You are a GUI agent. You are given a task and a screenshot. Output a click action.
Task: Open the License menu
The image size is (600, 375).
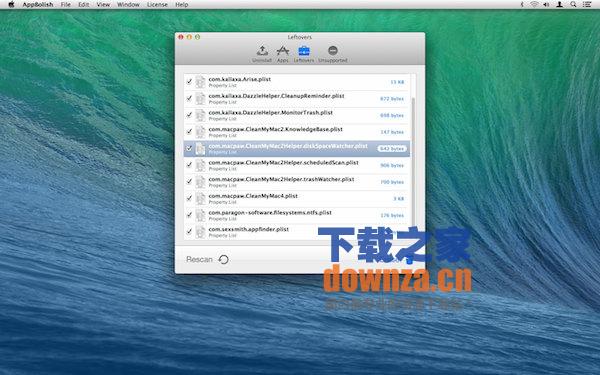(x=157, y=5)
